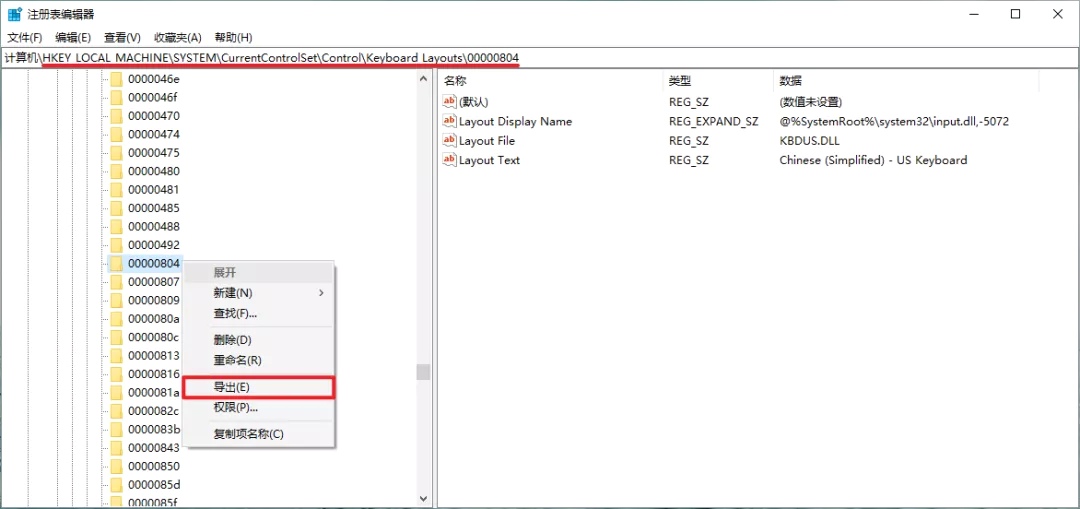Image resolution: width=1080 pixels, height=509 pixels.
Task: Click folder icon of key 00000804
Action: 116,263
